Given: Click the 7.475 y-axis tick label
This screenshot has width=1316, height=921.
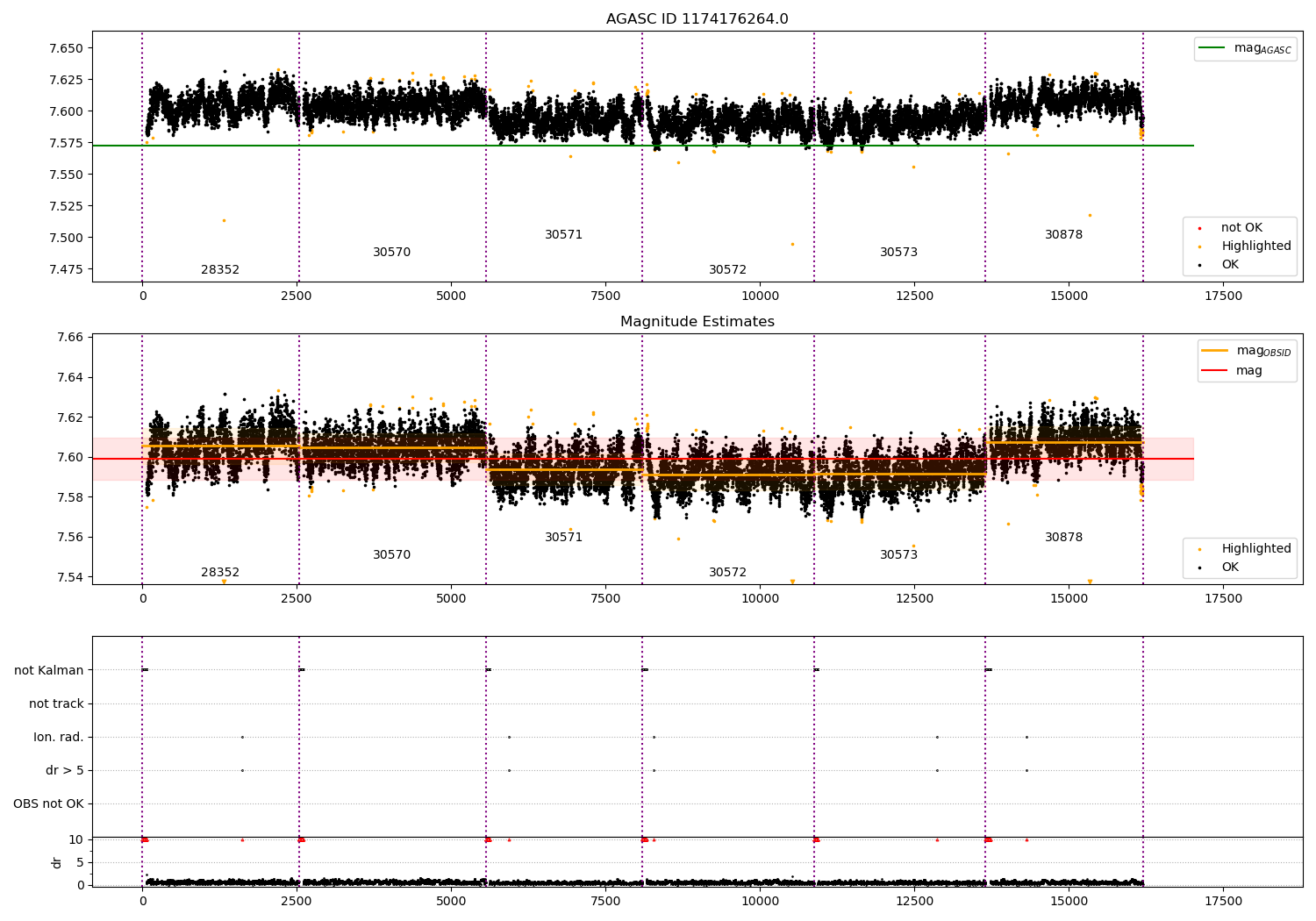Looking at the screenshot, I should point(67,269).
